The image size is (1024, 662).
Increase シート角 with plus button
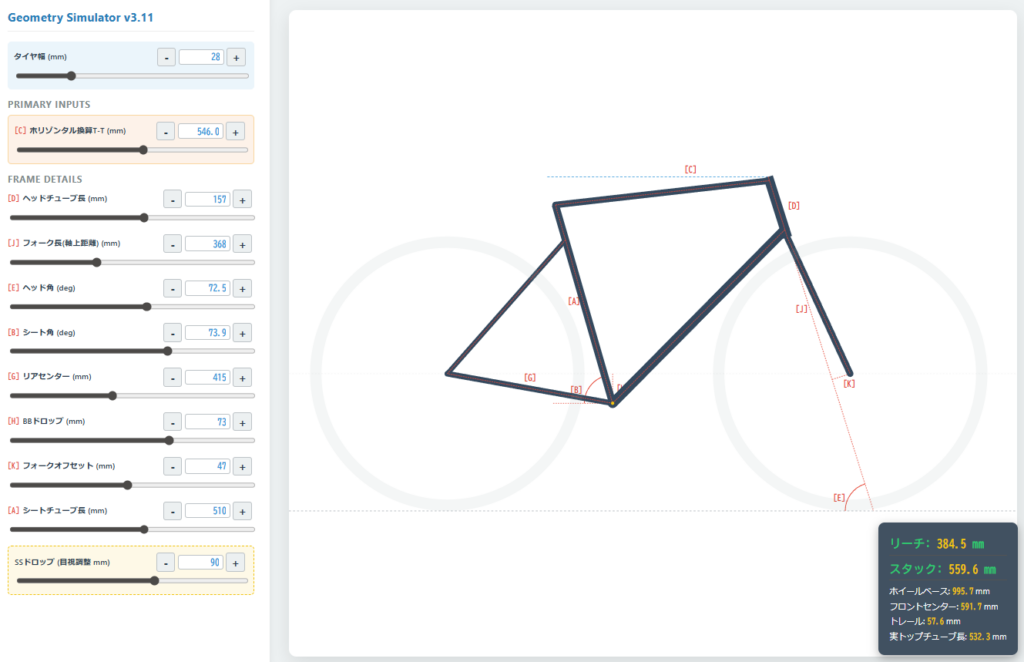[243, 332]
